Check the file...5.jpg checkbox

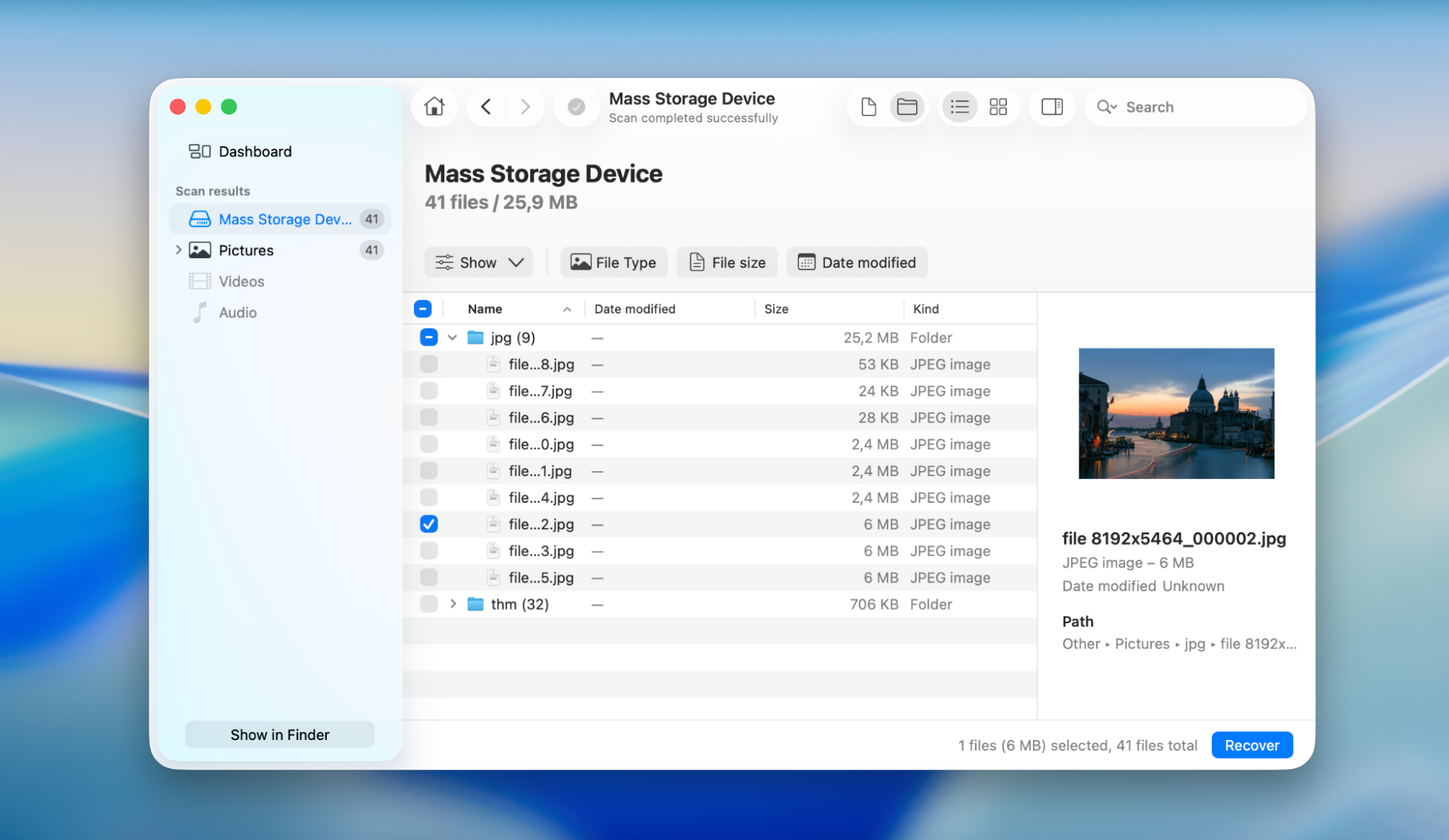tap(428, 578)
